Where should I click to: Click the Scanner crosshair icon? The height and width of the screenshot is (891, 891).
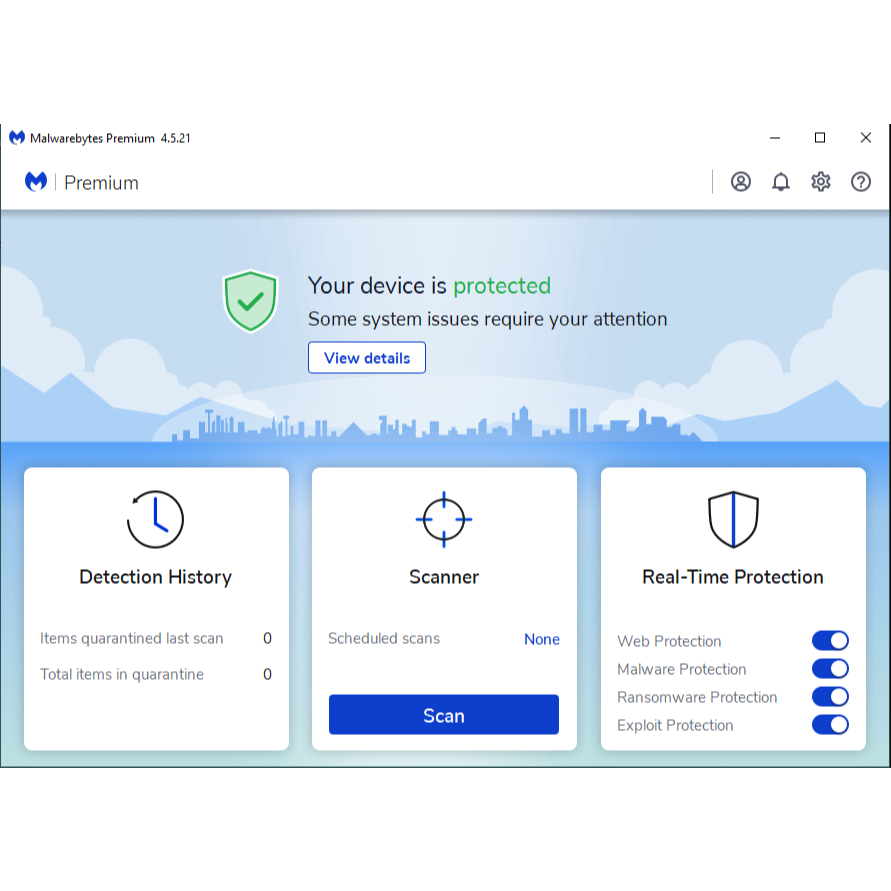click(444, 519)
